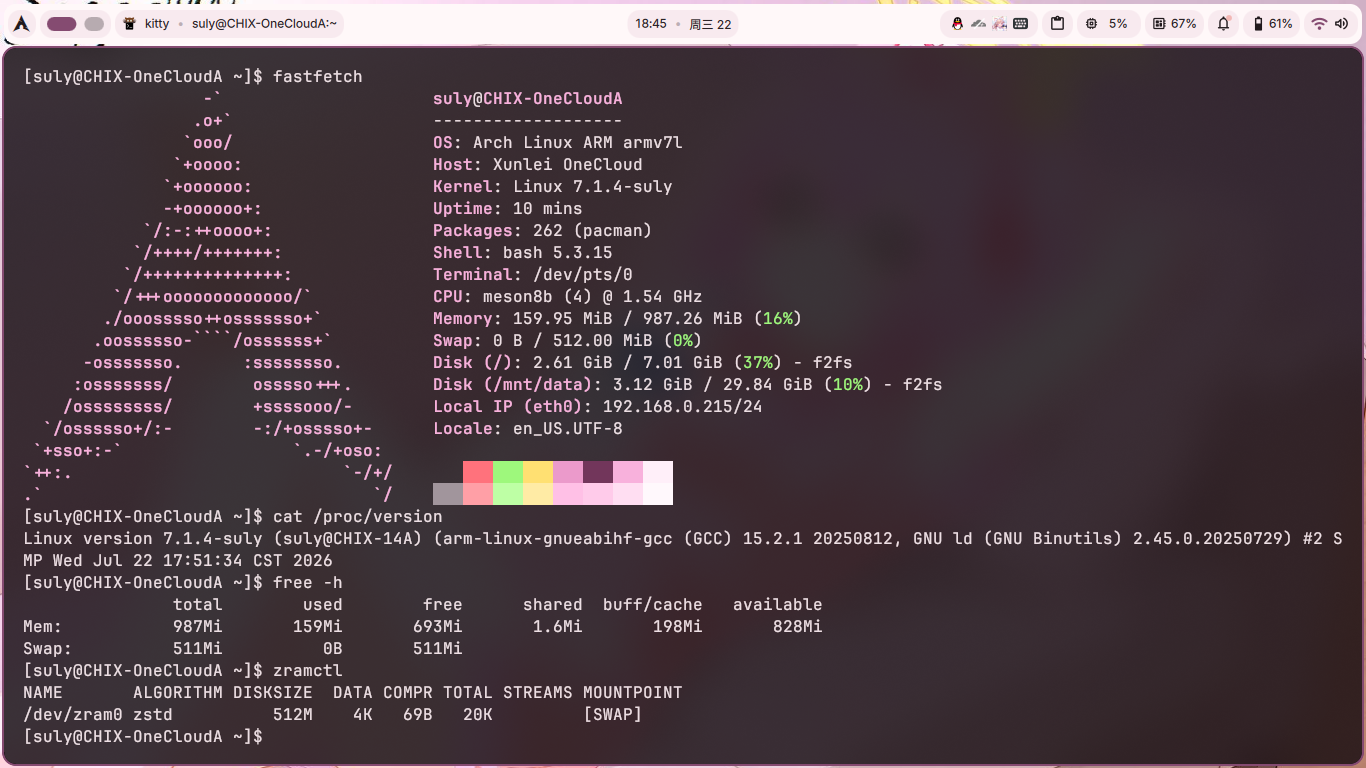Switch to the inactive gray workspace pill

click(x=94, y=24)
